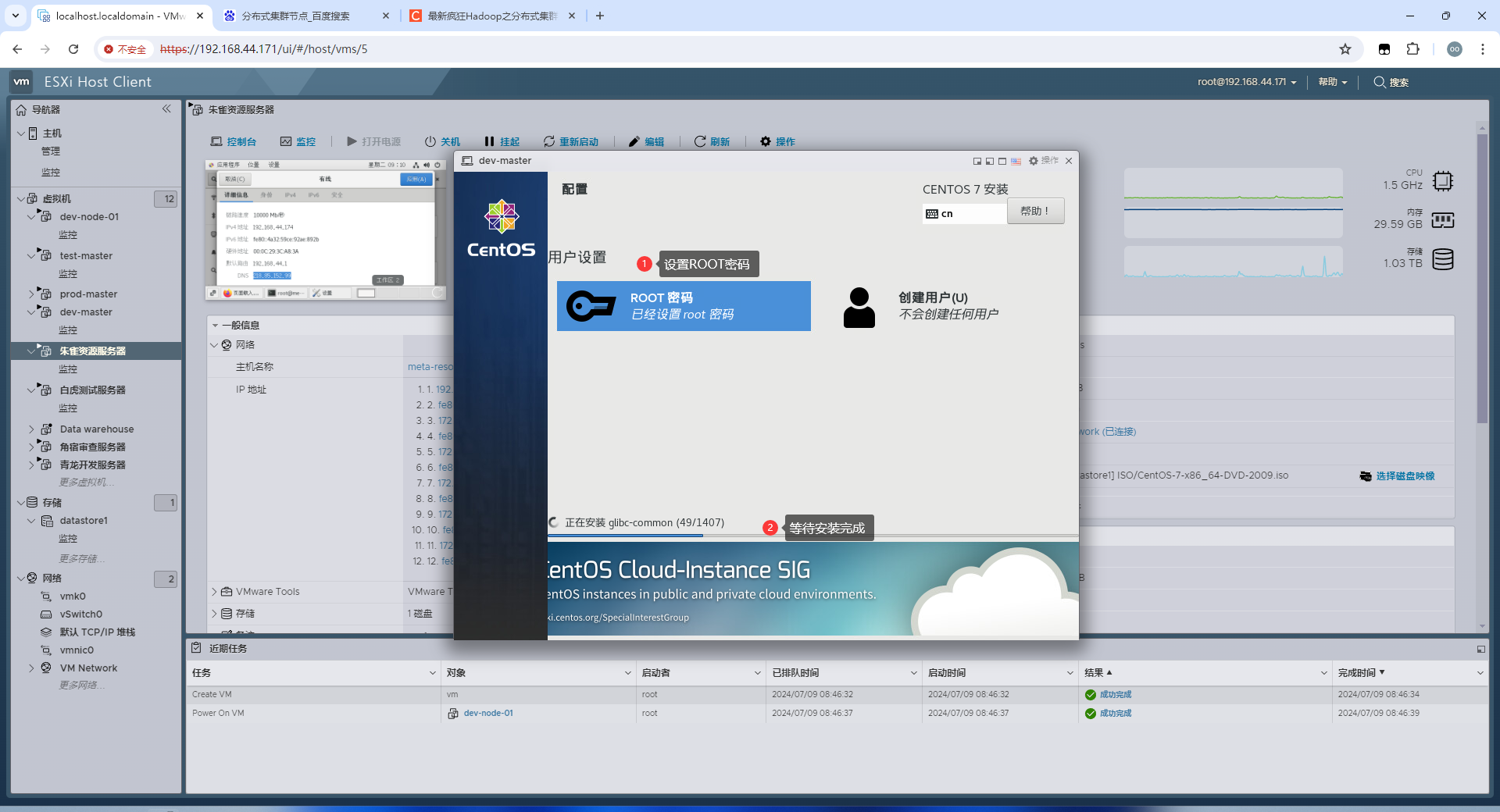
Task: Open the root@192.168.44.171 user dropdown
Action: click(1247, 82)
